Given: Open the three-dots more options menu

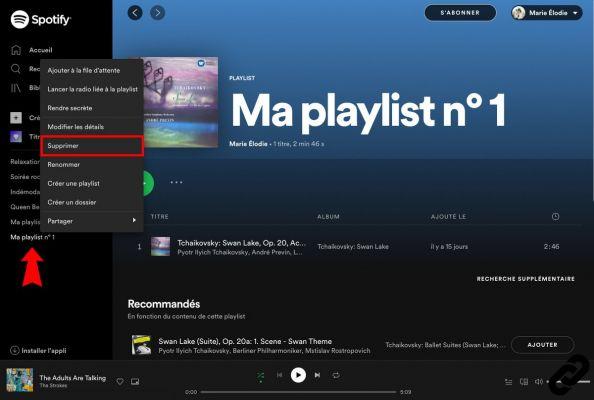Looking at the screenshot, I should [x=176, y=182].
